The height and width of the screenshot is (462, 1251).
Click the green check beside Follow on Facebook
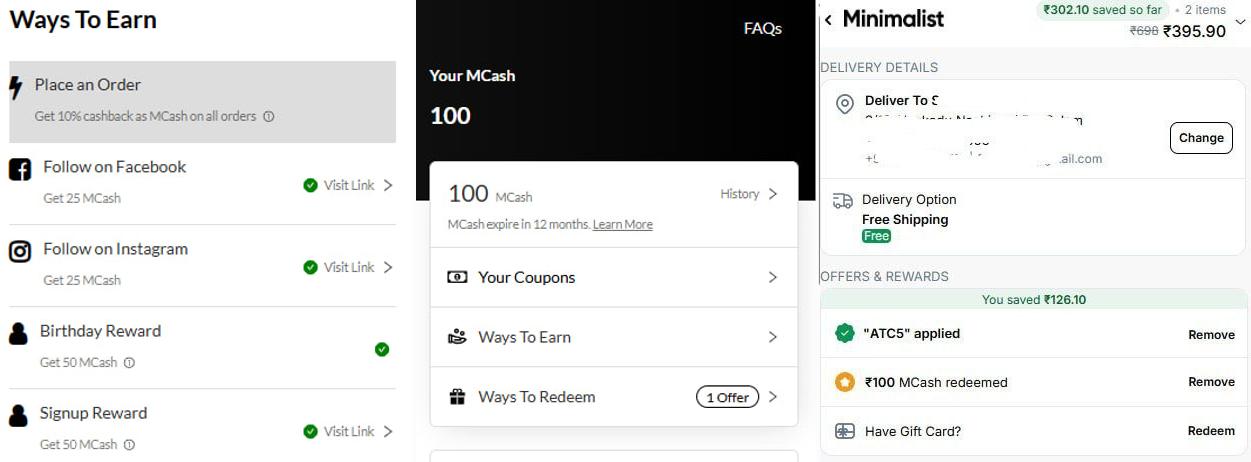tap(310, 185)
